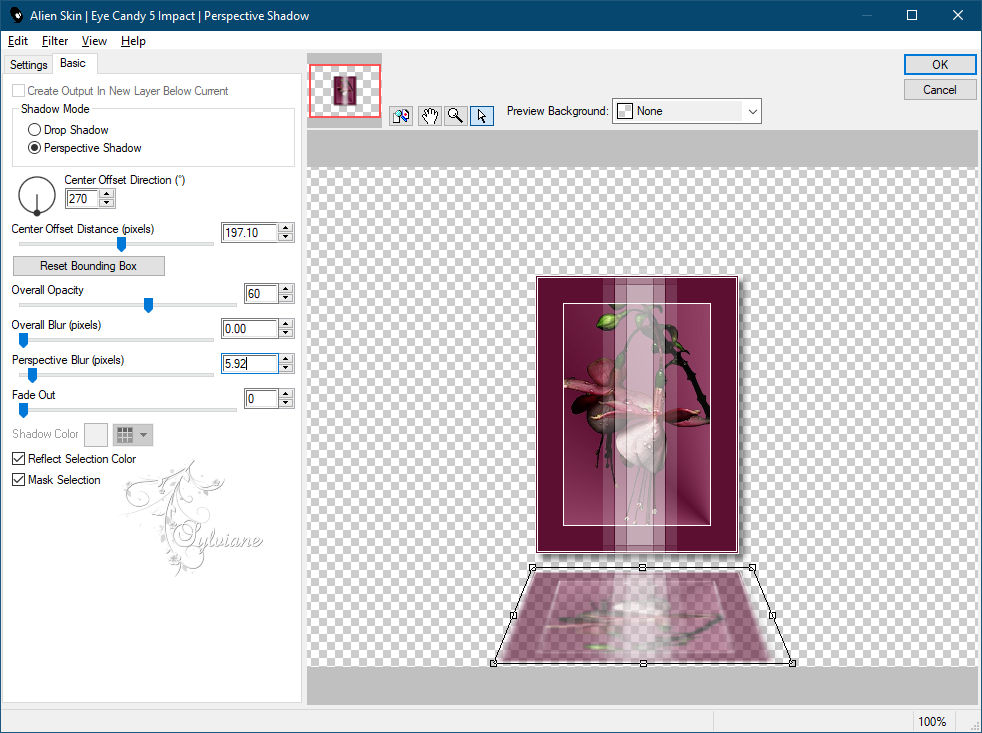
Task: Click the preview background swatch icon
Action: click(x=624, y=111)
